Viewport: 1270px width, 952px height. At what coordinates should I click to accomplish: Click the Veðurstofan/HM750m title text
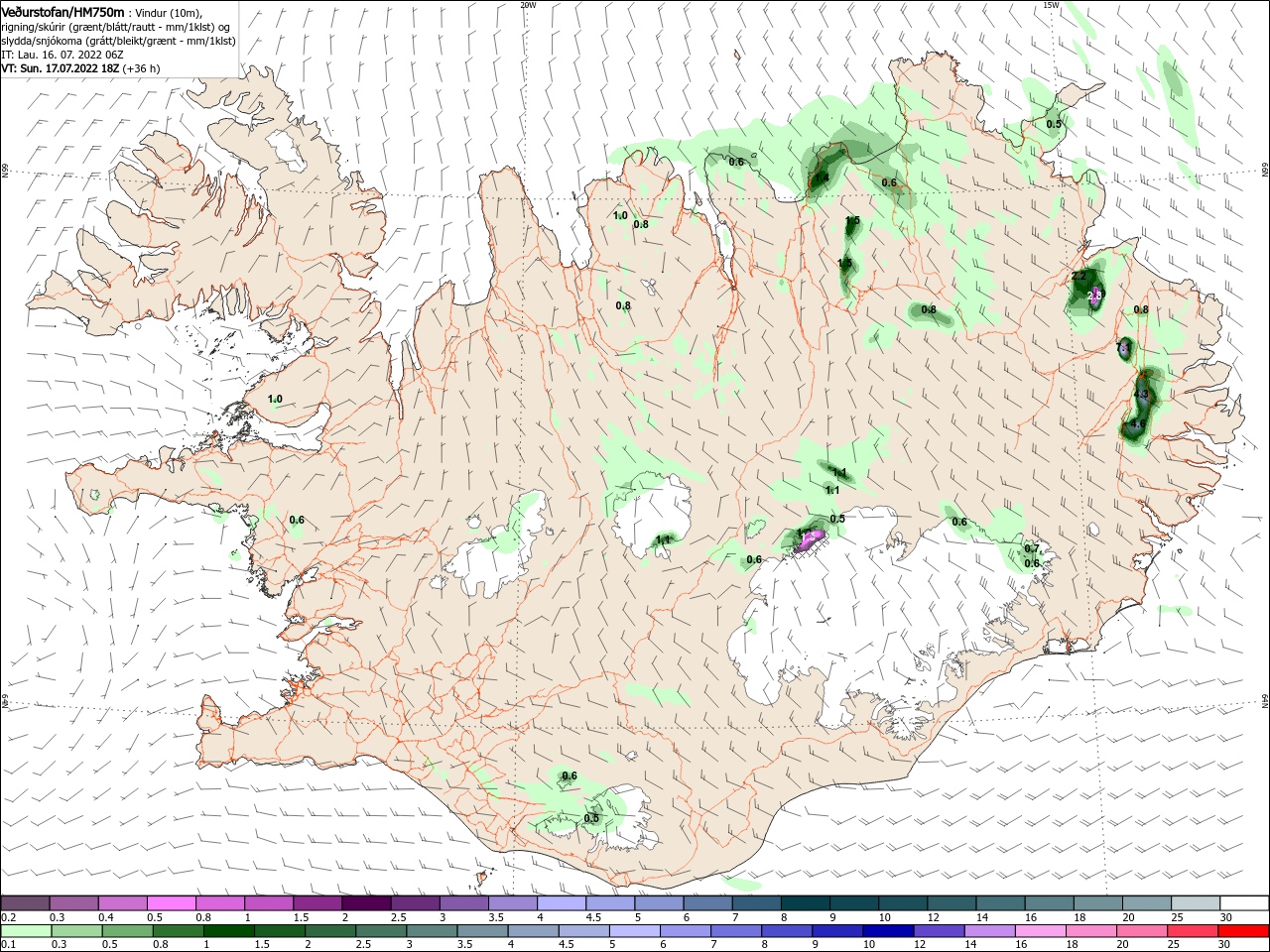[x=63, y=12]
